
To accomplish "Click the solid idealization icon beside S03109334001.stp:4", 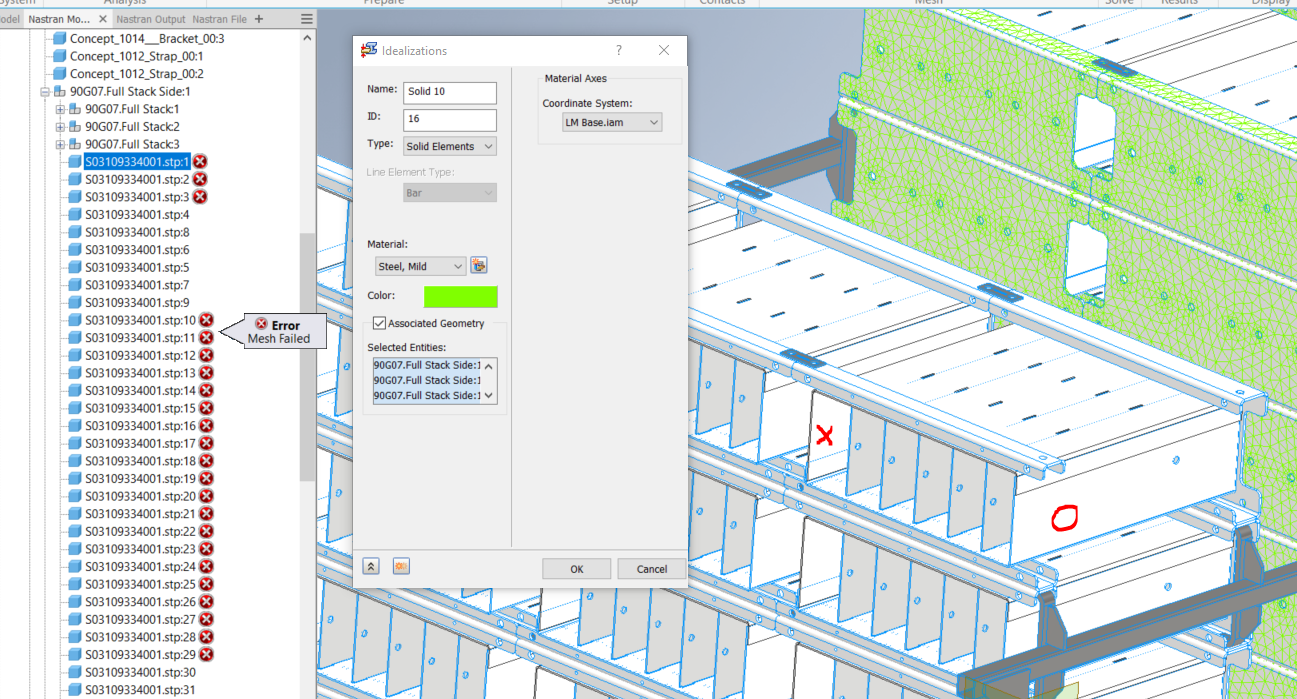I will point(77,214).
